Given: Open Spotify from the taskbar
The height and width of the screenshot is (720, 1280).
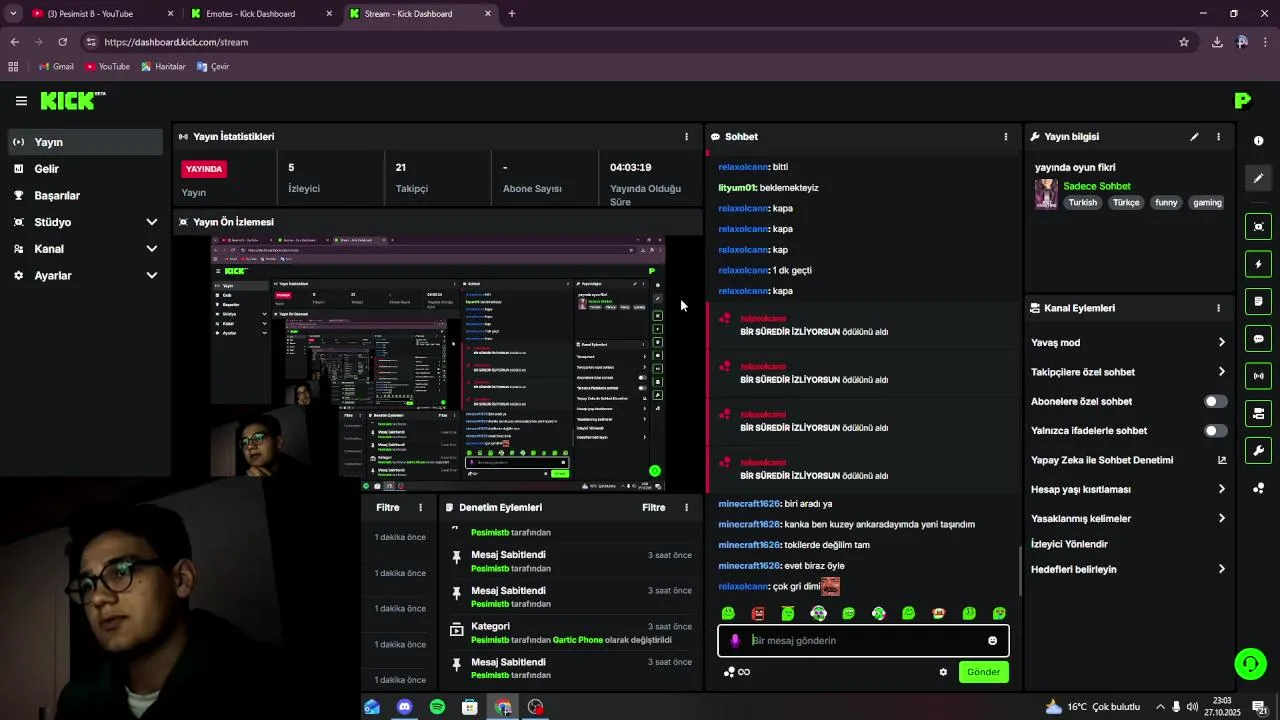Looking at the screenshot, I should (x=437, y=707).
